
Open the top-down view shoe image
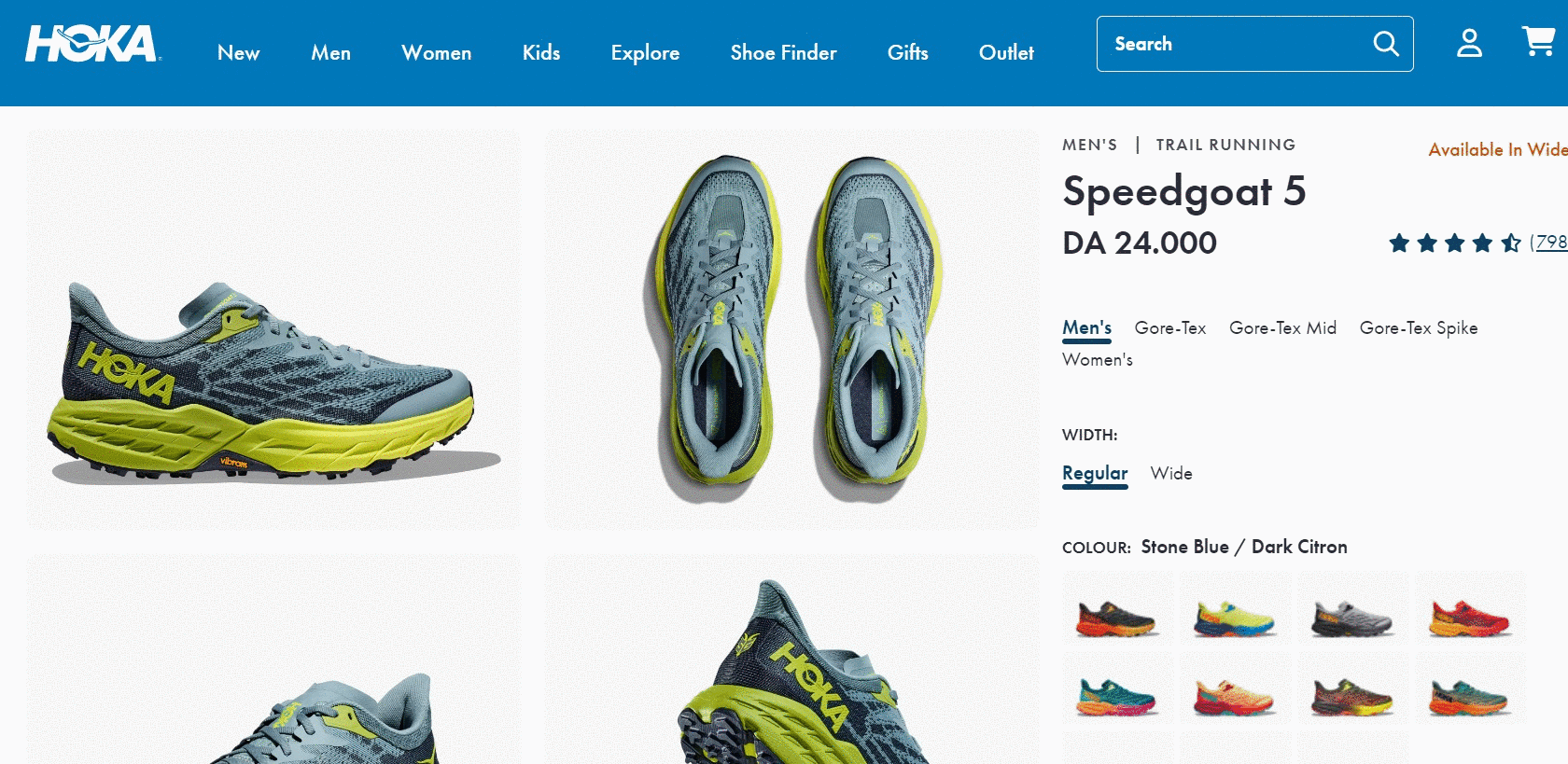click(791, 329)
